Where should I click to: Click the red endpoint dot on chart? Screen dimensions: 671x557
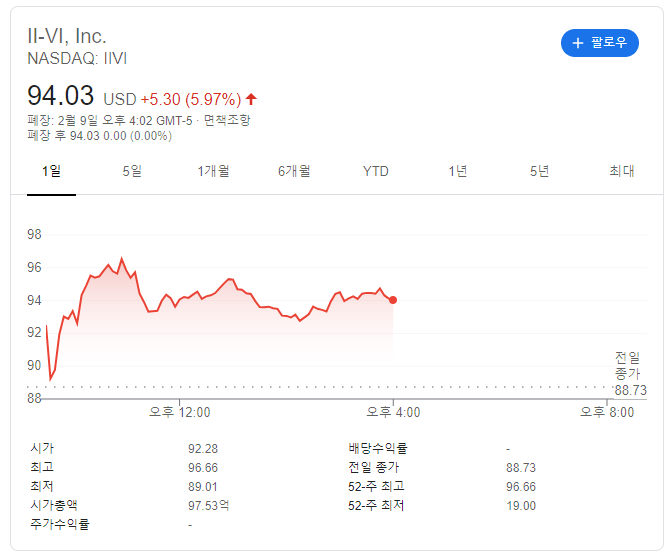(393, 300)
